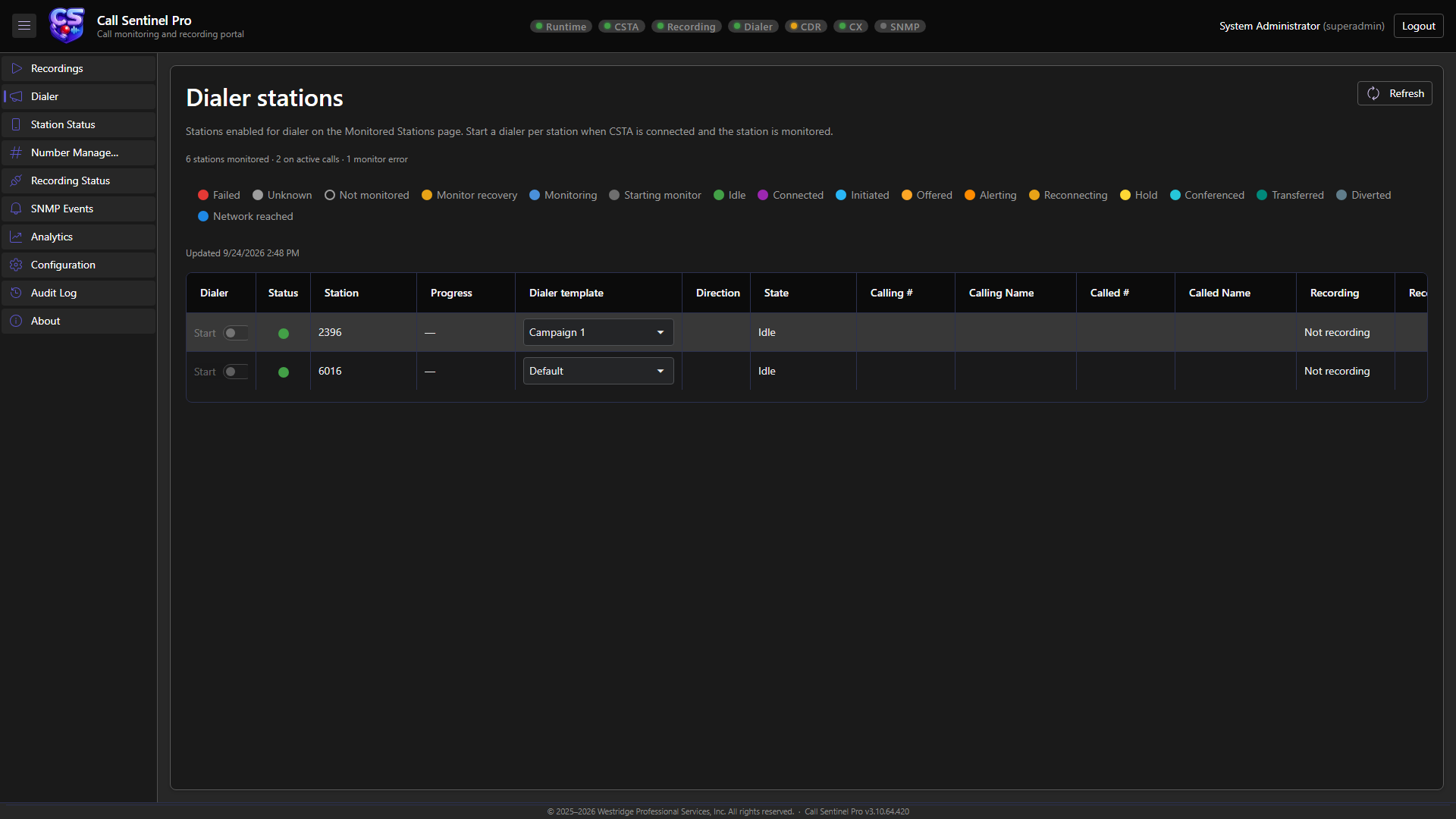Image resolution: width=1456 pixels, height=819 pixels.
Task: Go to the Configuration page
Action: 79,265
